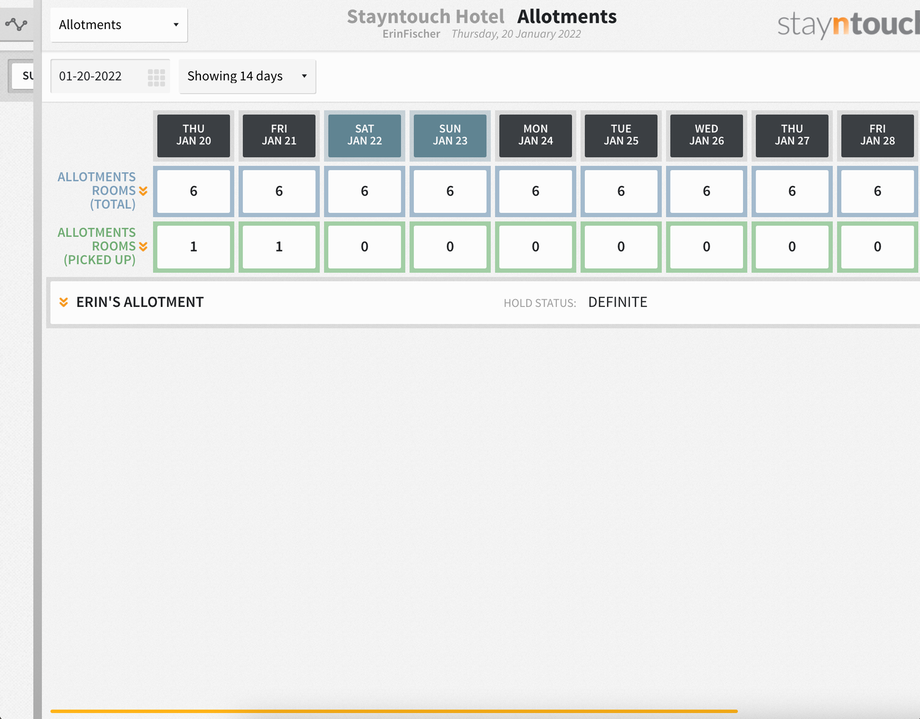The width and height of the screenshot is (920, 719).
Task: Click total rooms cell for Thu Jan 20
Action: tap(194, 191)
